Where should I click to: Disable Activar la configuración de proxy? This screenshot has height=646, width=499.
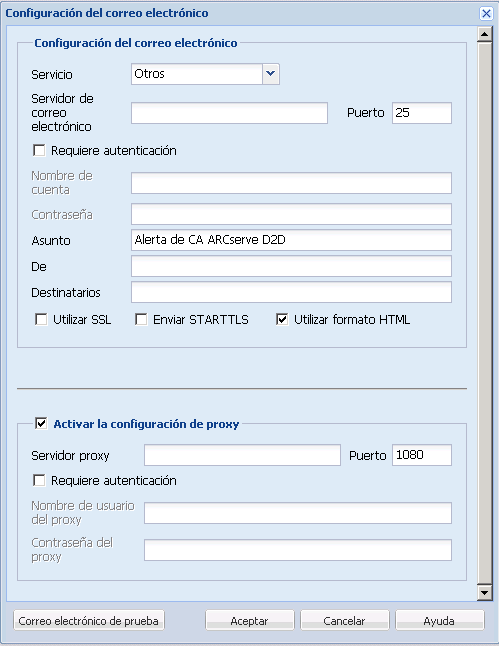[x=41, y=423]
